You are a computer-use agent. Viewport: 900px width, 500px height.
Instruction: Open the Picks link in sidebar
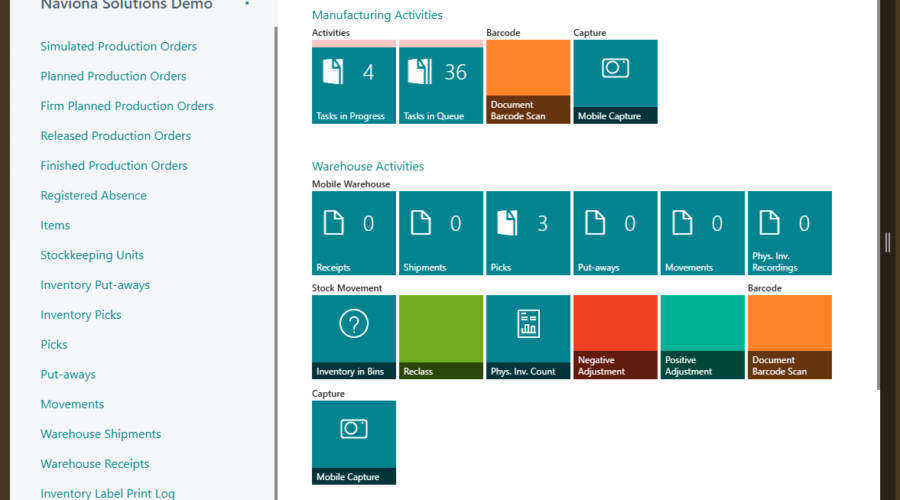pos(53,345)
